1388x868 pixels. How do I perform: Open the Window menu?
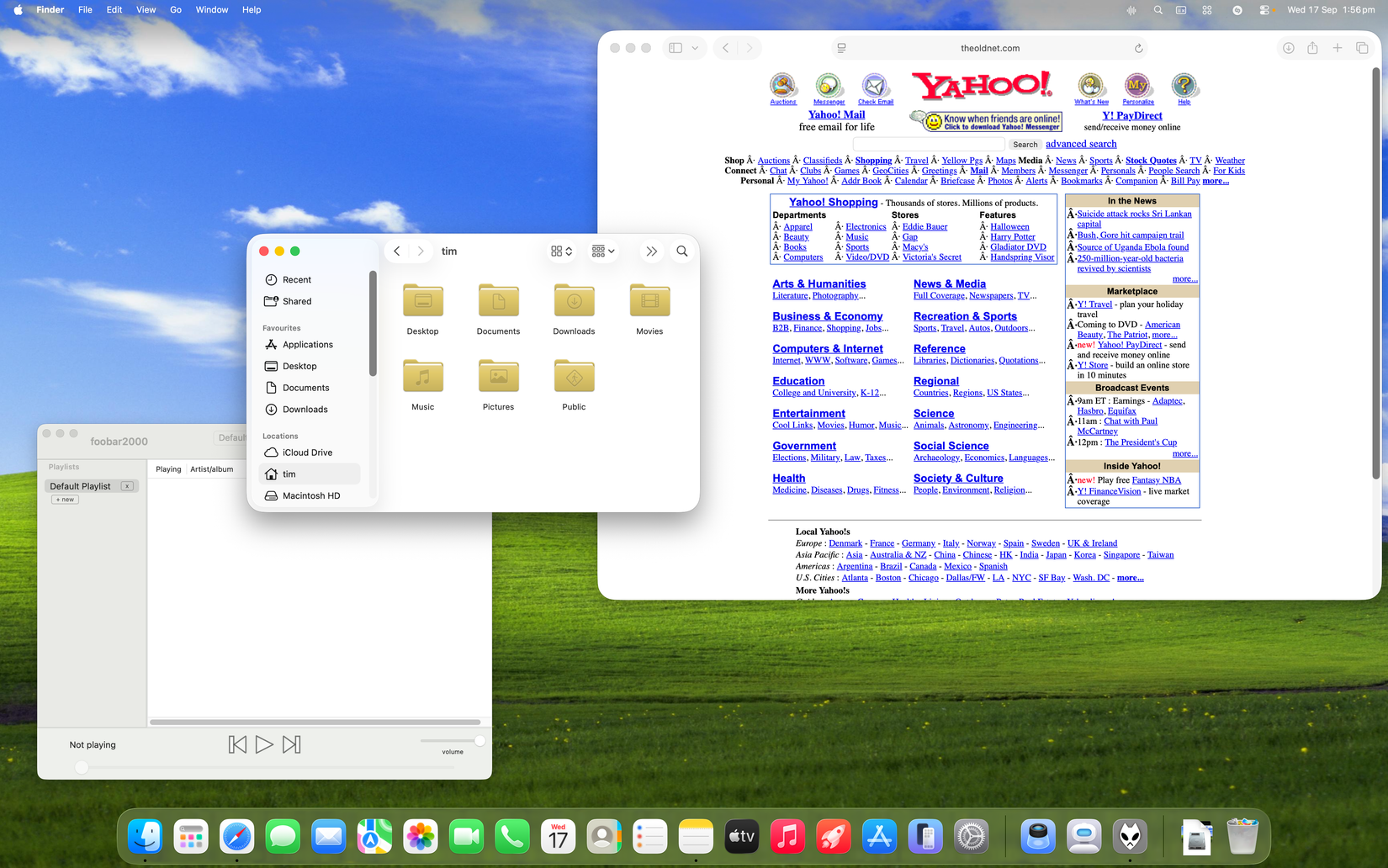click(212, 10)
